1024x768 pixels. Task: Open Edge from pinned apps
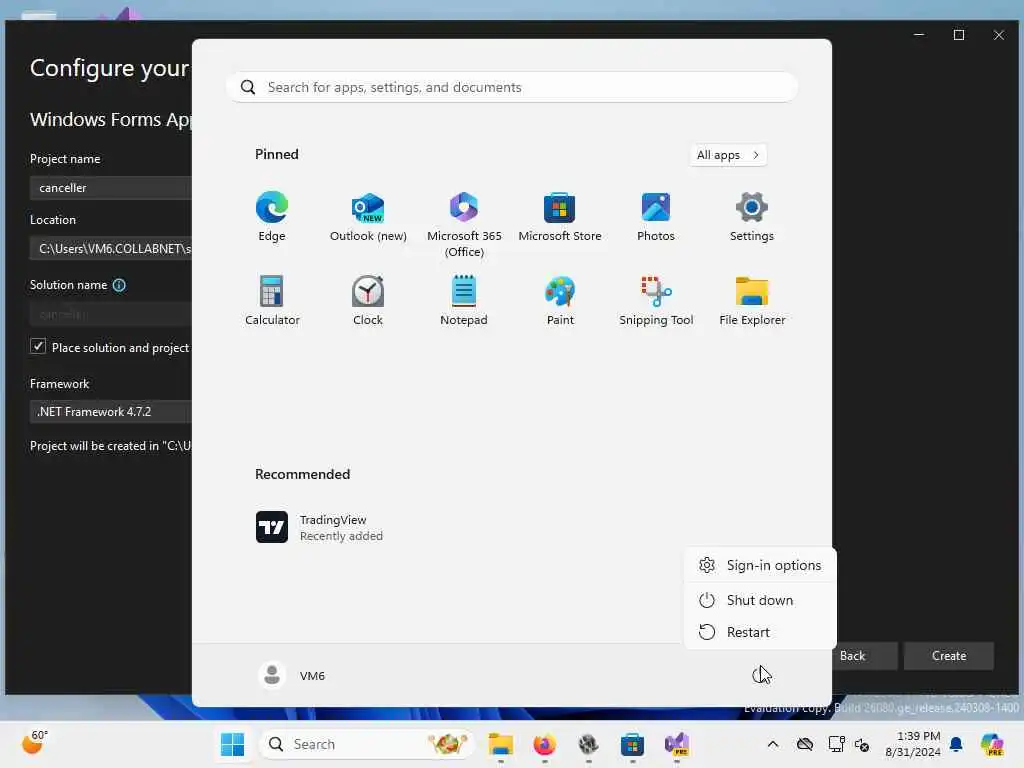coord(272,217)
